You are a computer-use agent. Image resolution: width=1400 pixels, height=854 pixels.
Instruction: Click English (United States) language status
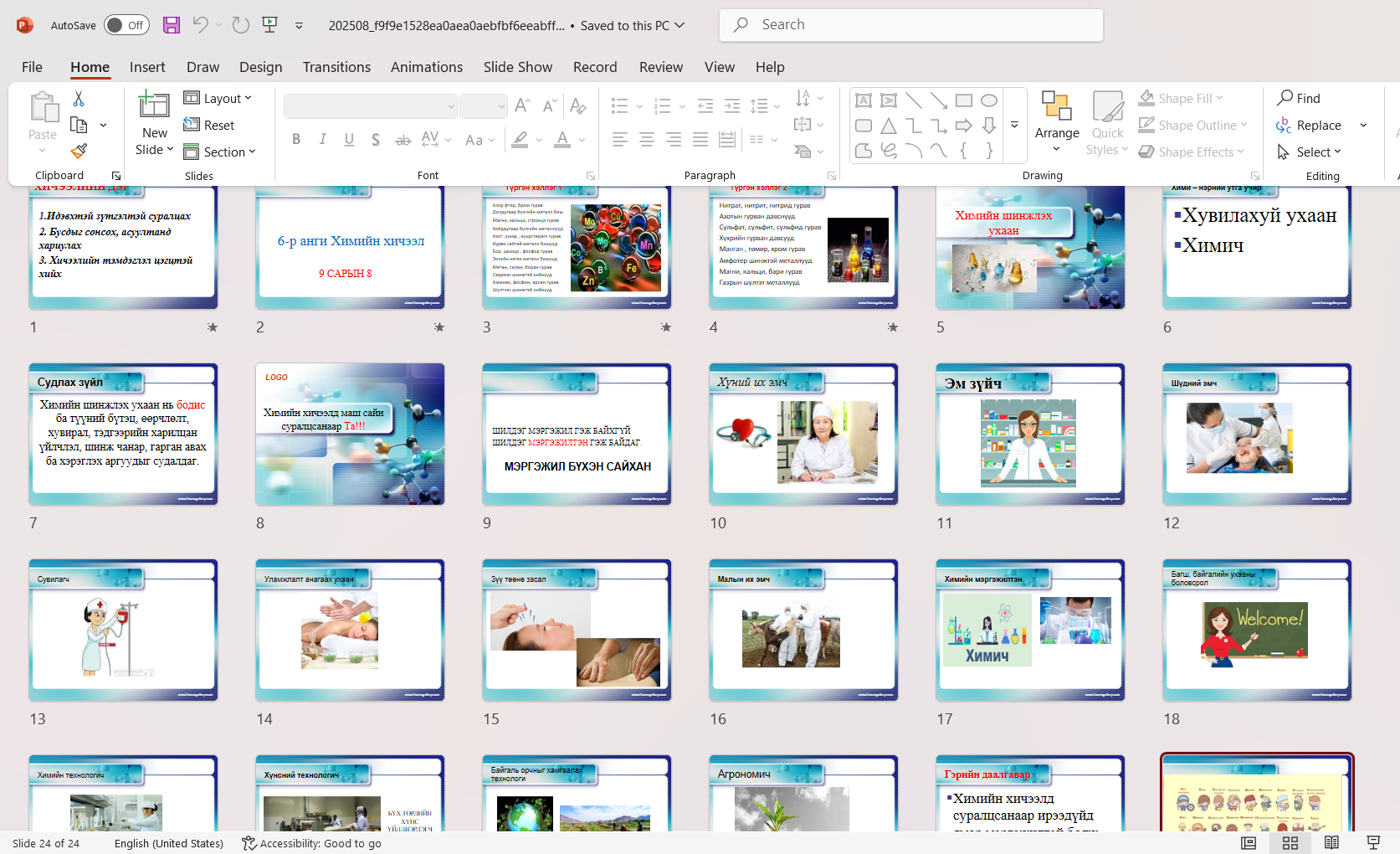(169, 843)
